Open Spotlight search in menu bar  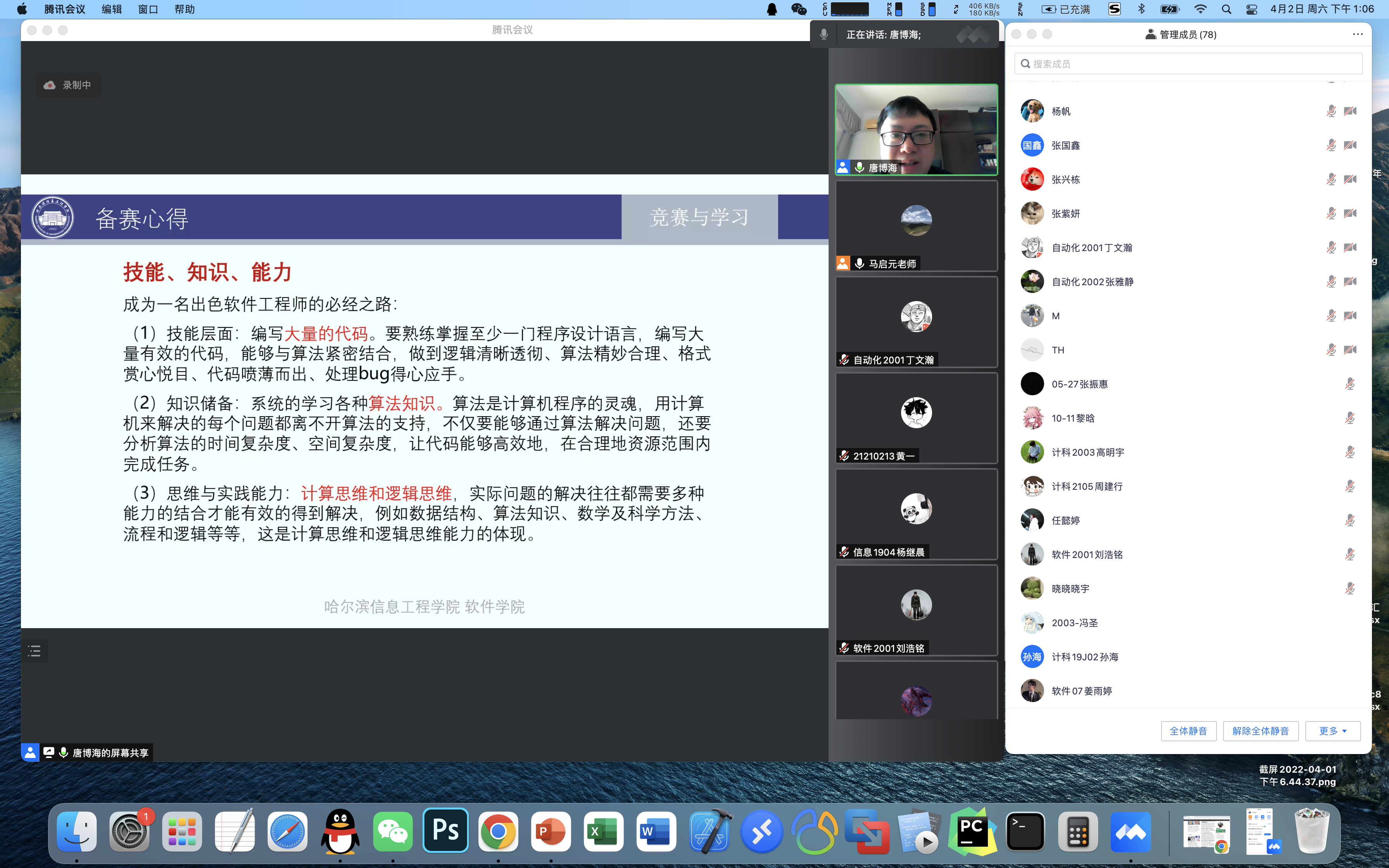pyautogui.click(x=1226, y=9)
